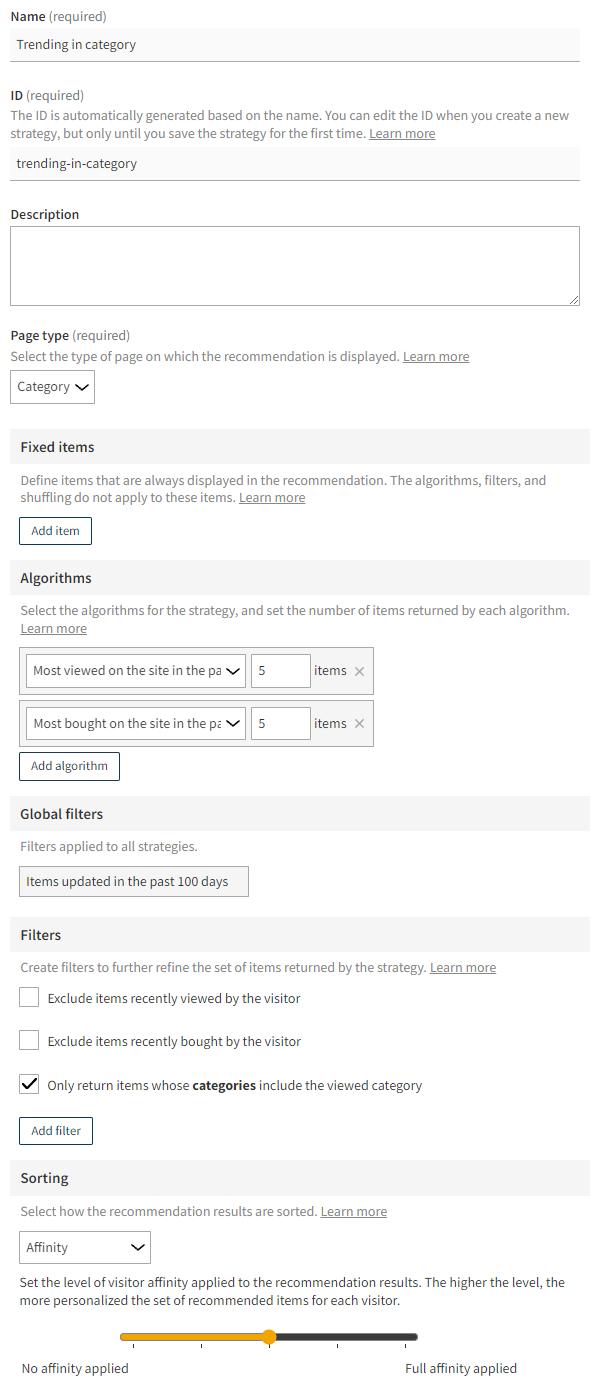Enable "Exclude items recently bought by the visitor"
This screenshot has height=1386, width=600.
29,1040
